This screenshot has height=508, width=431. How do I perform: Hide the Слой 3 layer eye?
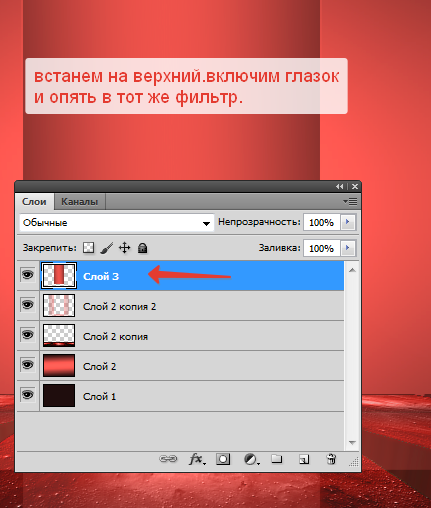[x=28, y=275]
